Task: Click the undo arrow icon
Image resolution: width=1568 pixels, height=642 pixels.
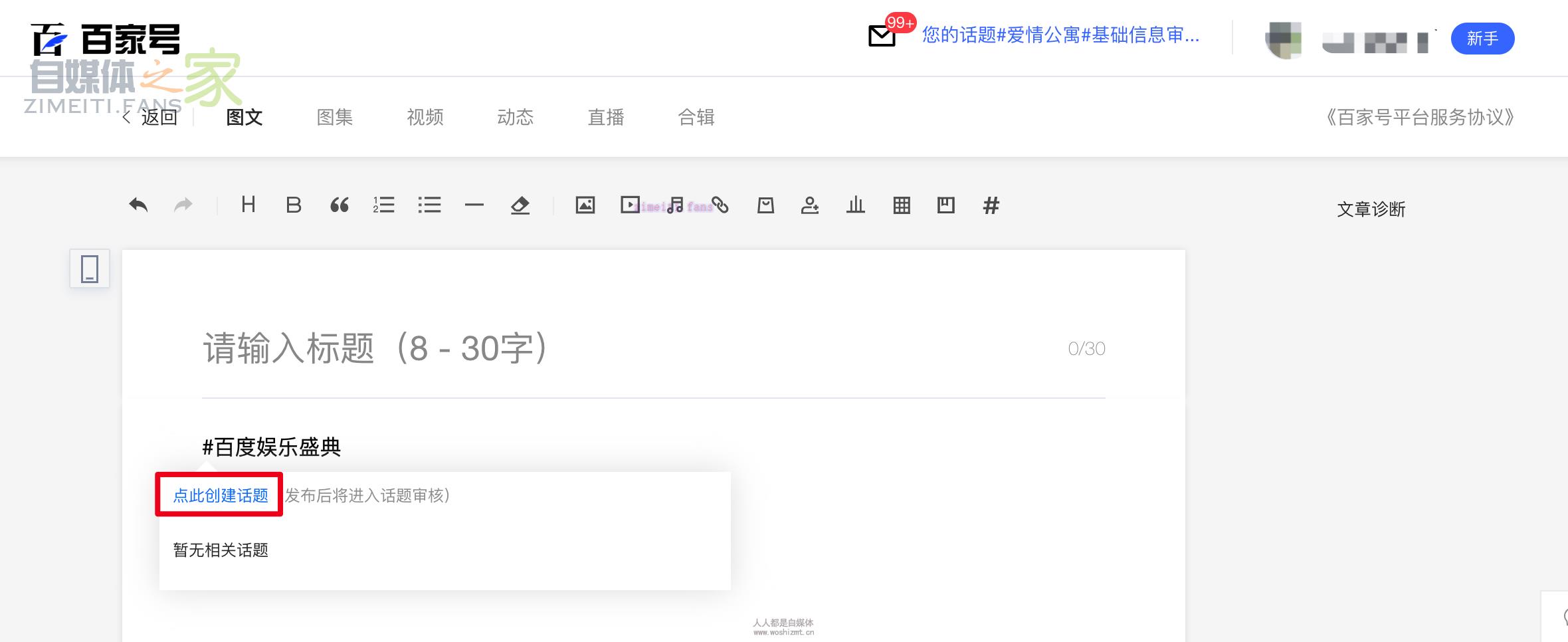Action: coord(138,205)
